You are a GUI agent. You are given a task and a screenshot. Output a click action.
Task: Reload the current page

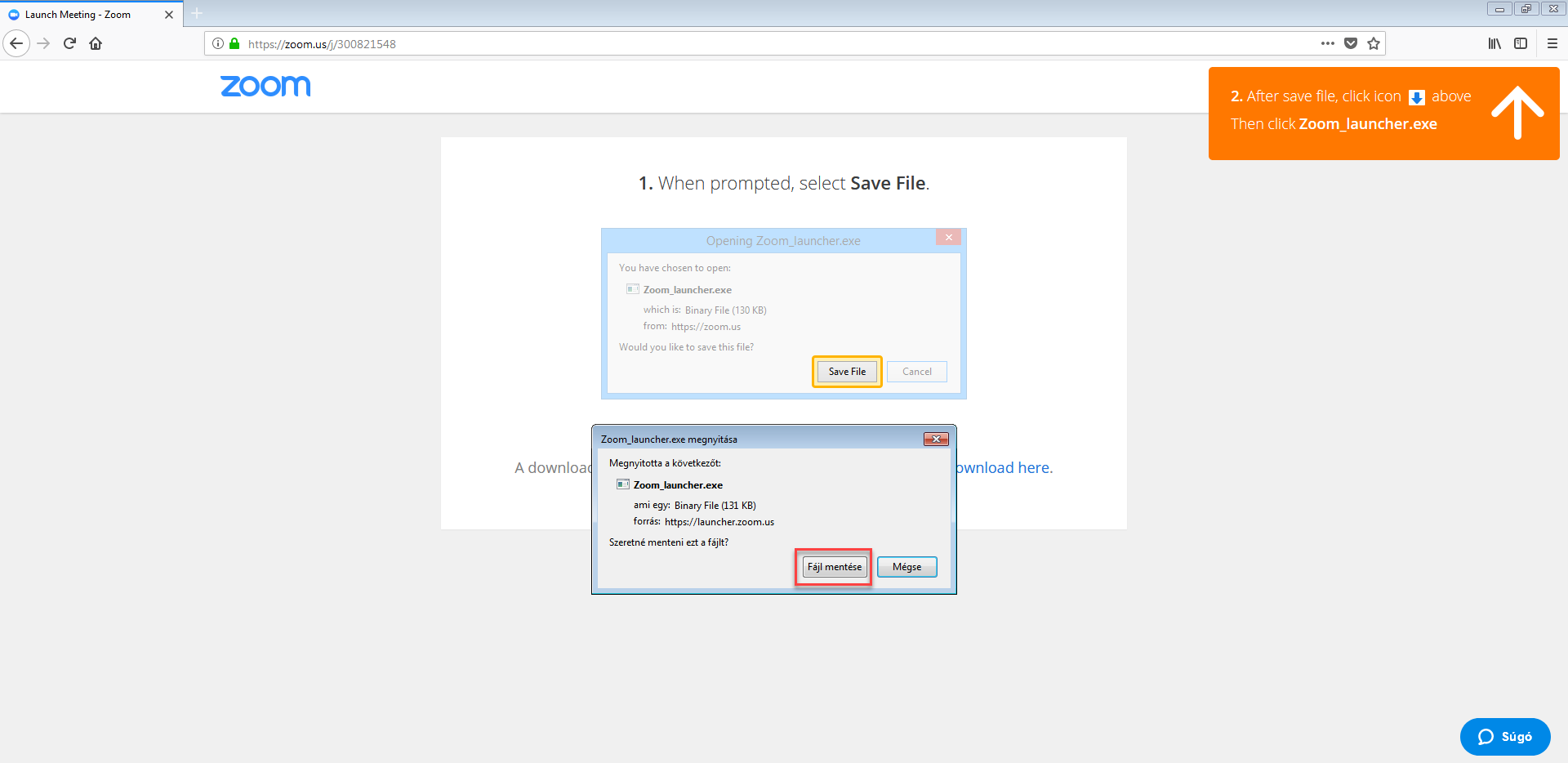[x=69, y=43]
